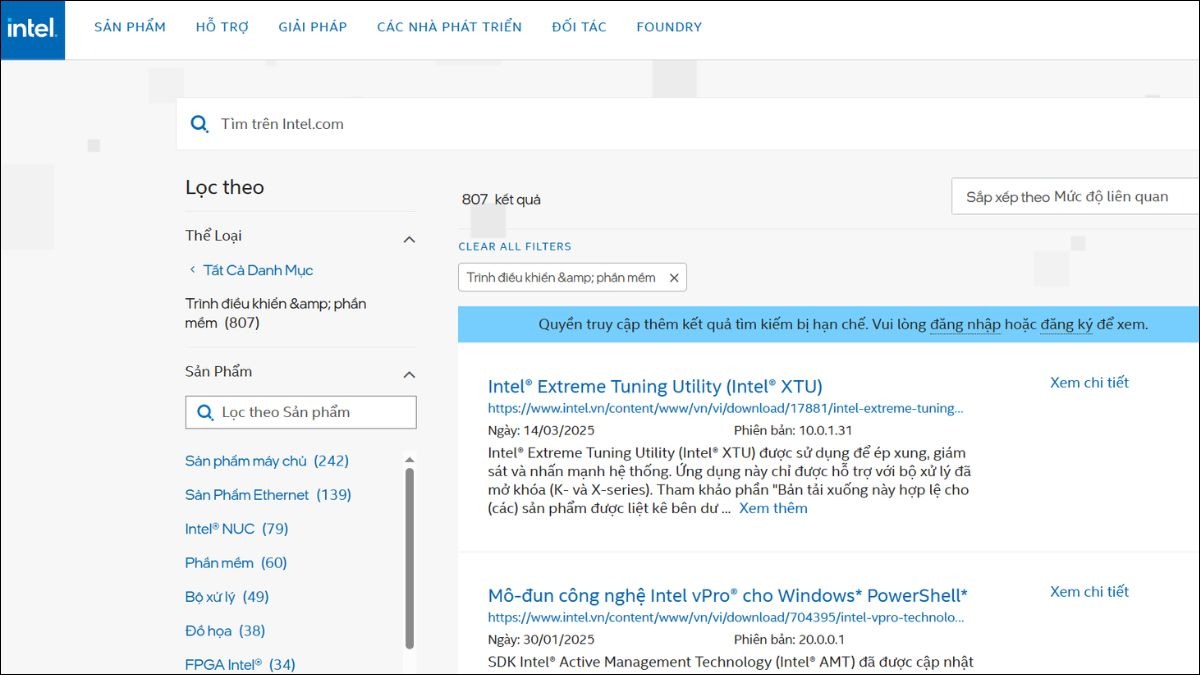This screenshot has width=1200, height=675.
Task: Click the product list scrollbar thumb
Action: pos(409,557)
